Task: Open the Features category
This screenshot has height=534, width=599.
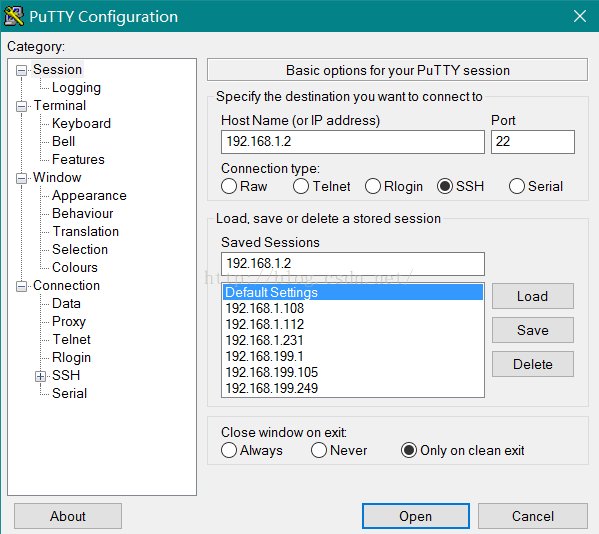Action: click(78, 159)
